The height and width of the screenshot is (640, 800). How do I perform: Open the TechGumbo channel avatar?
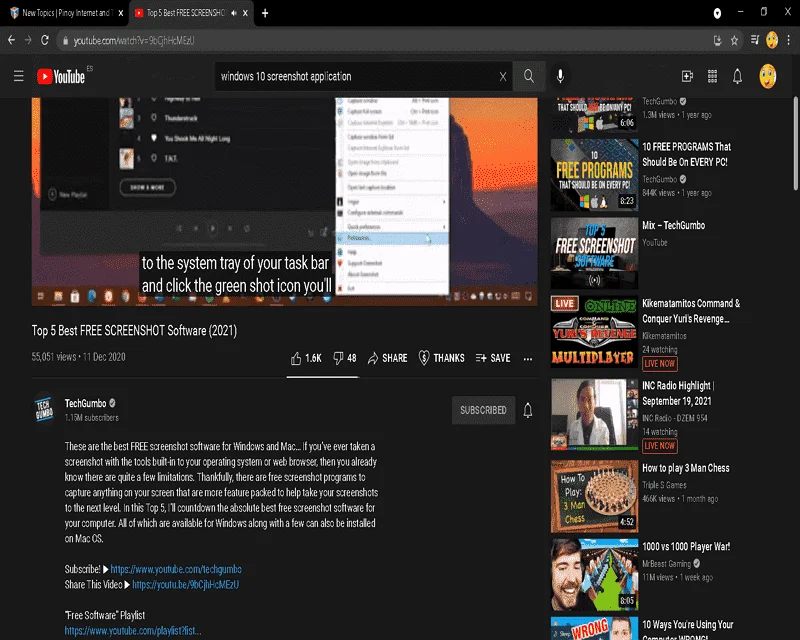44,409
